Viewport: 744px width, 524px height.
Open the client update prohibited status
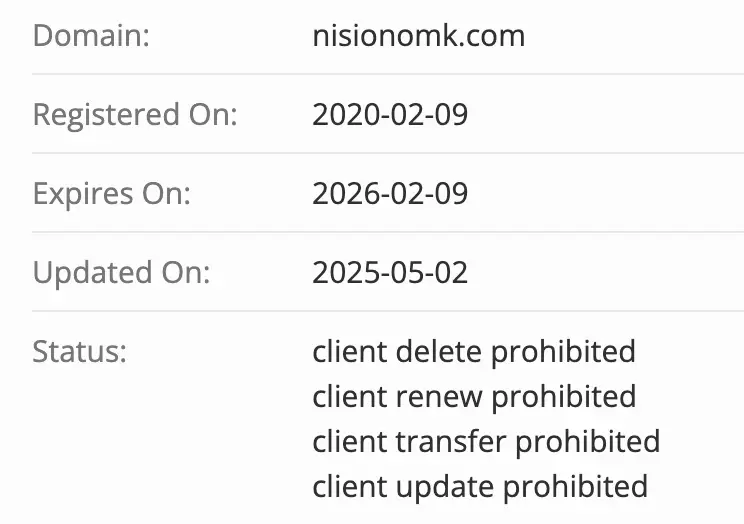click(x=480, y=486)
